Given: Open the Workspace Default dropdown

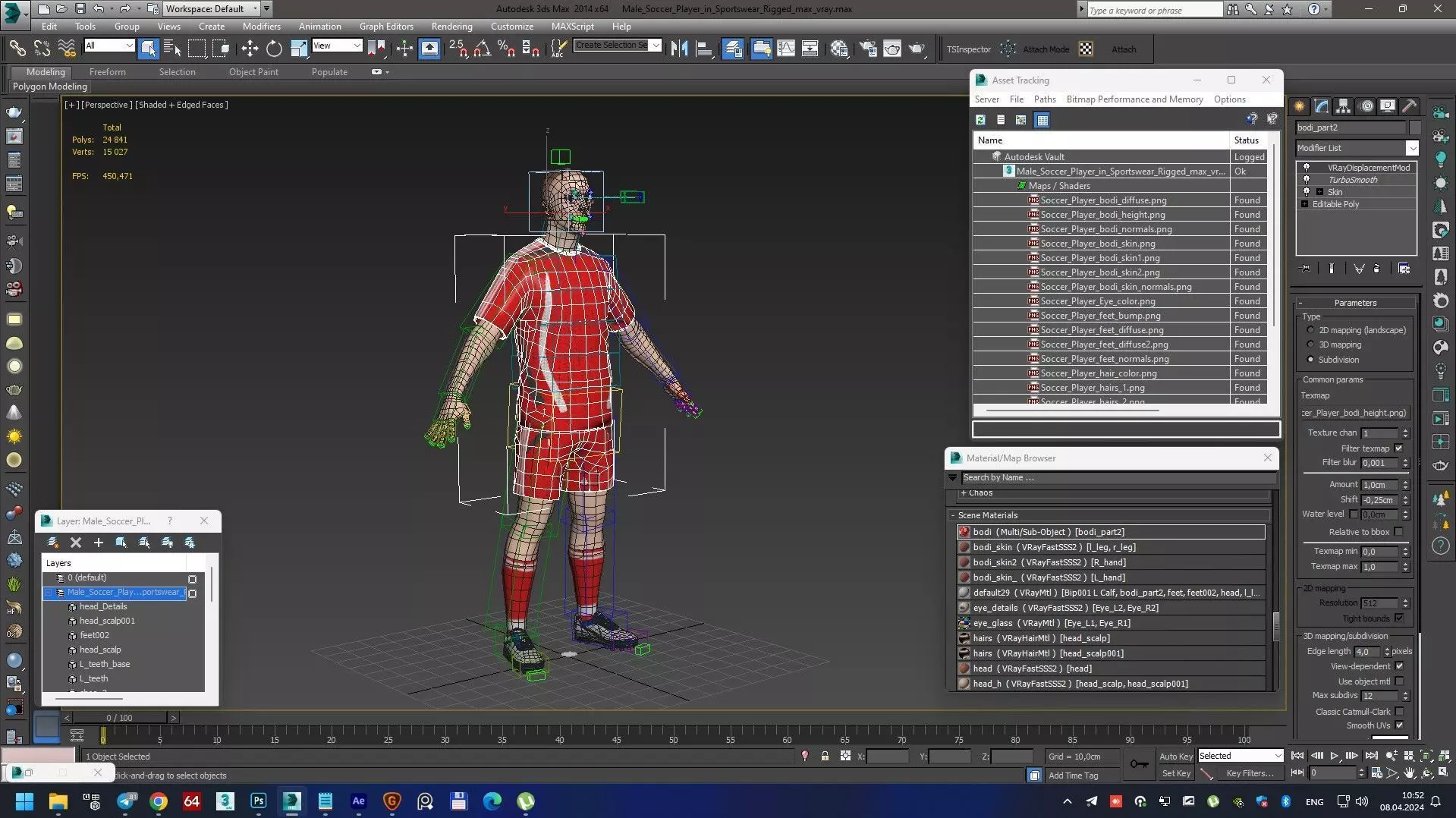Looking at the screenshot, I should (212, 9).
